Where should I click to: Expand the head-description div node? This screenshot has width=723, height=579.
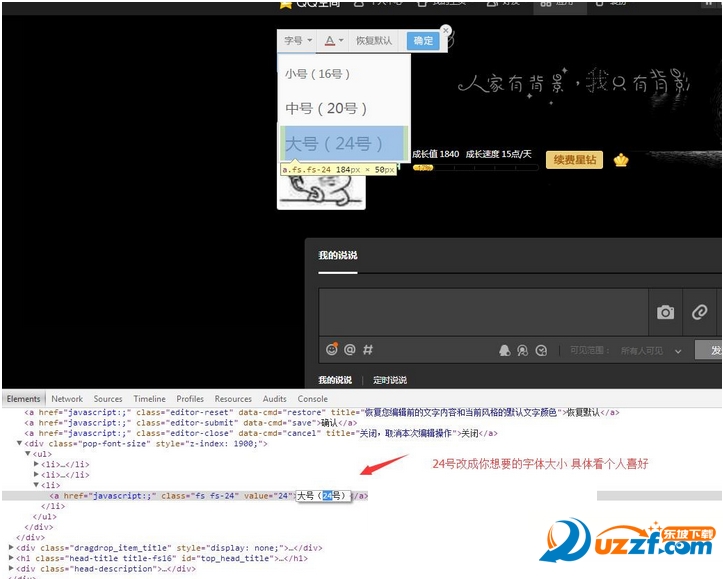coord(11,569)
